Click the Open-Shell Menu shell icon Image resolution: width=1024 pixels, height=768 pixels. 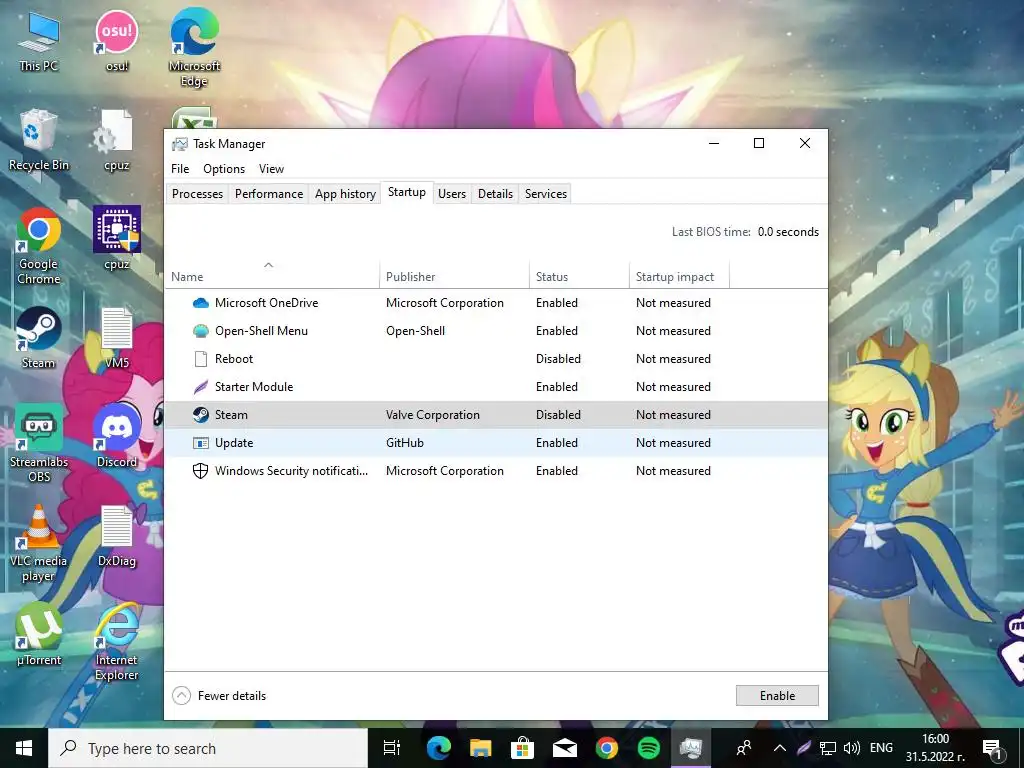200,331
